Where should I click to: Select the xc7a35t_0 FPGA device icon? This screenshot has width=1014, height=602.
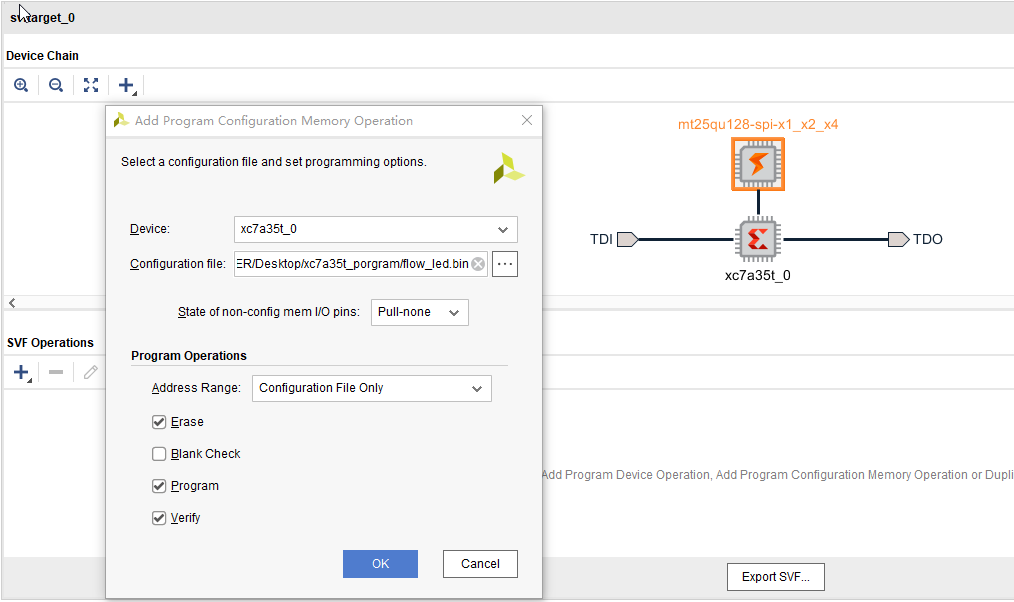click(x=758, y=239)
